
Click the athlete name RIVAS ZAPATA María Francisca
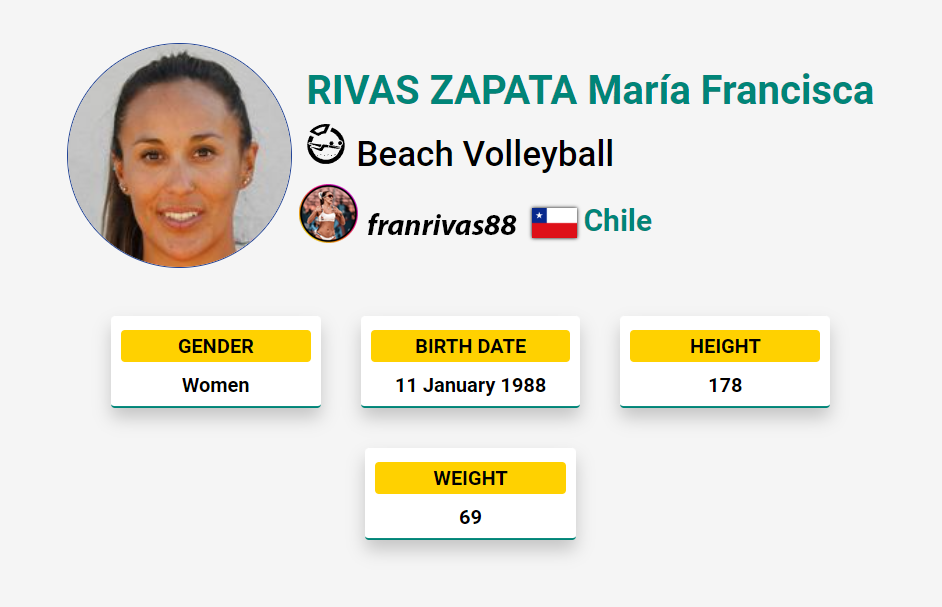click(x=590, y=90)
